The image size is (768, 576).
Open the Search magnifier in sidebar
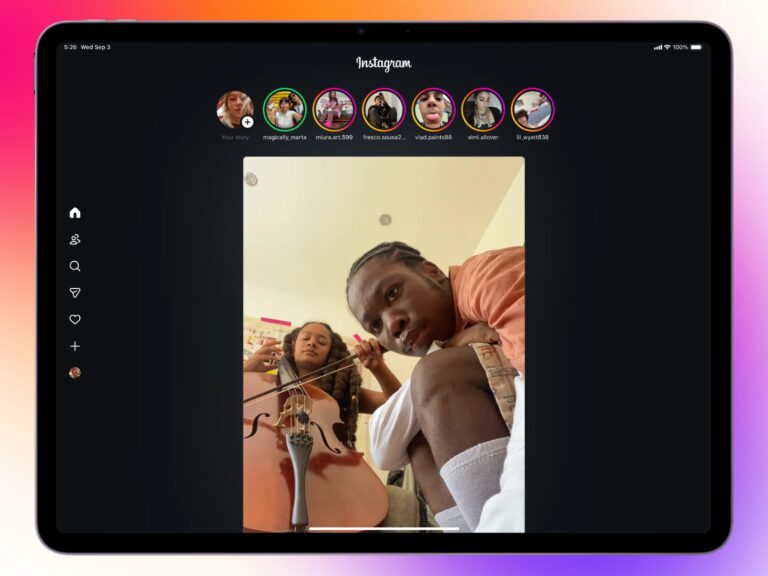coord(75,266)
